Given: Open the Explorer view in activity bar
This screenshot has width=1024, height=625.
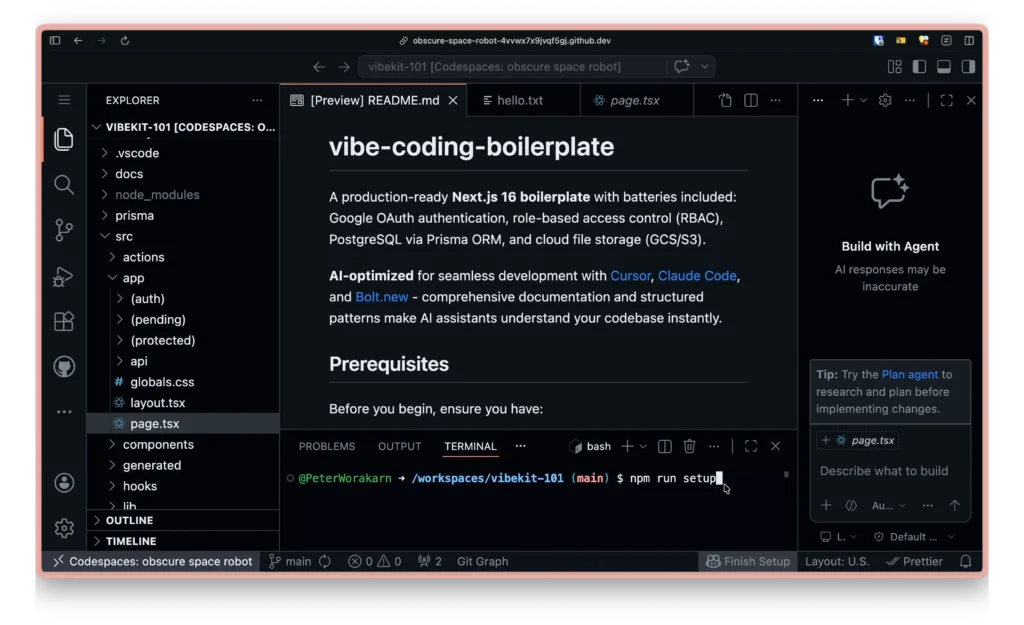Looking at the screenshot, I should [63, 138].
